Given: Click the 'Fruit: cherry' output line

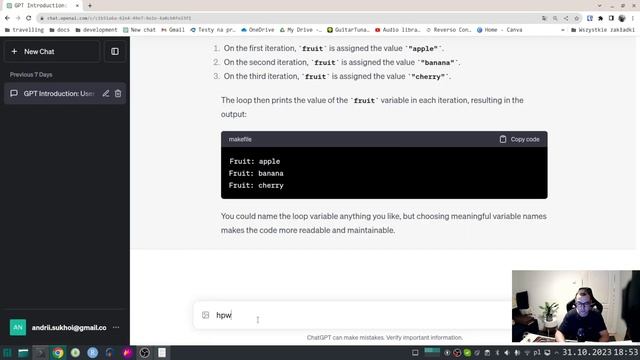Looking at the screenshot, I should click(256, 185).
